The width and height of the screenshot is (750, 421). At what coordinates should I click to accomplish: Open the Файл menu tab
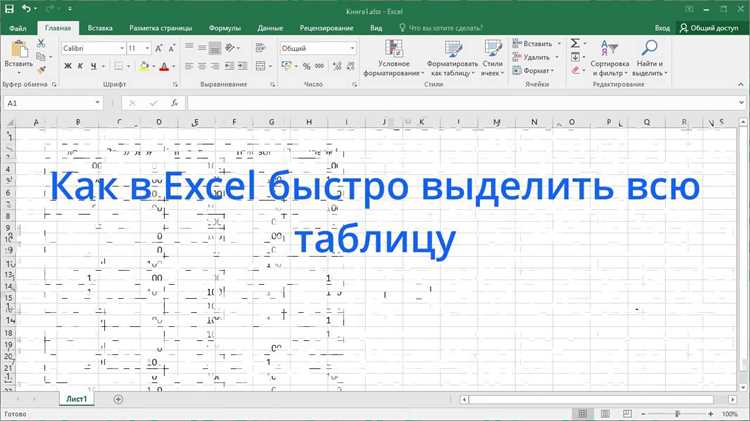click(18, 28)
